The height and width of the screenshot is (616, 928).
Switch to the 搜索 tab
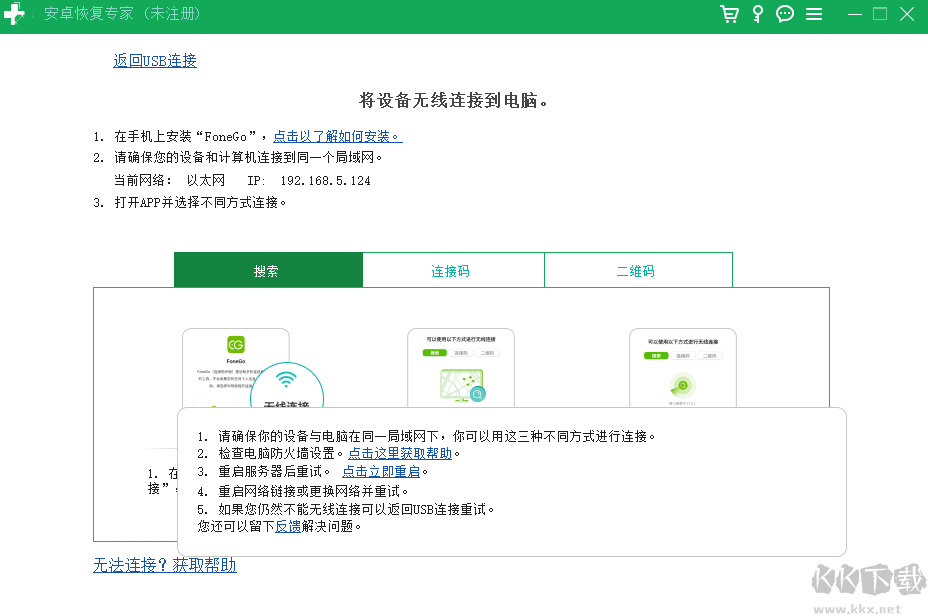[x=268, y=269]
